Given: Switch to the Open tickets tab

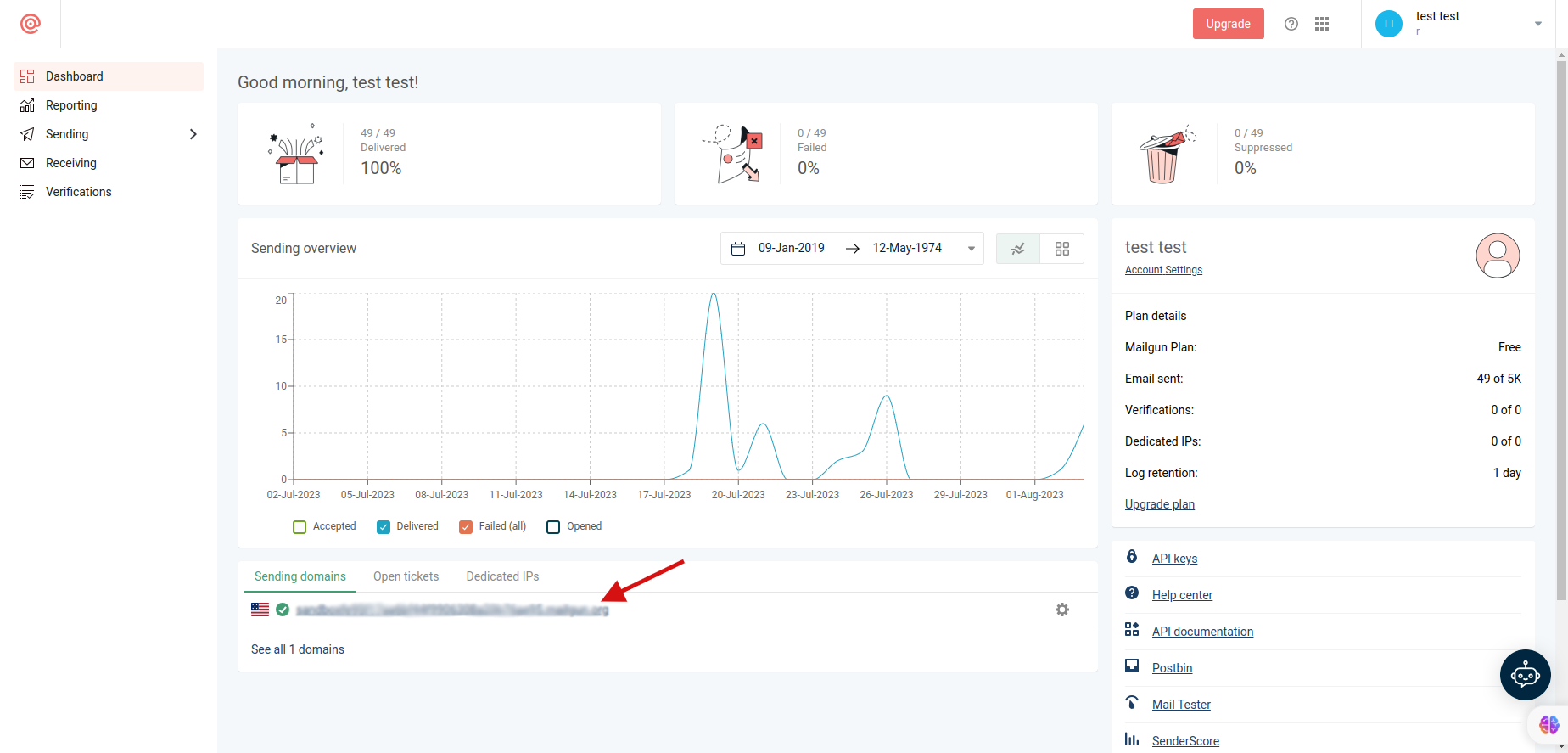Looking at the screenshot, I should pyautogui.click(x=406, y=576).
